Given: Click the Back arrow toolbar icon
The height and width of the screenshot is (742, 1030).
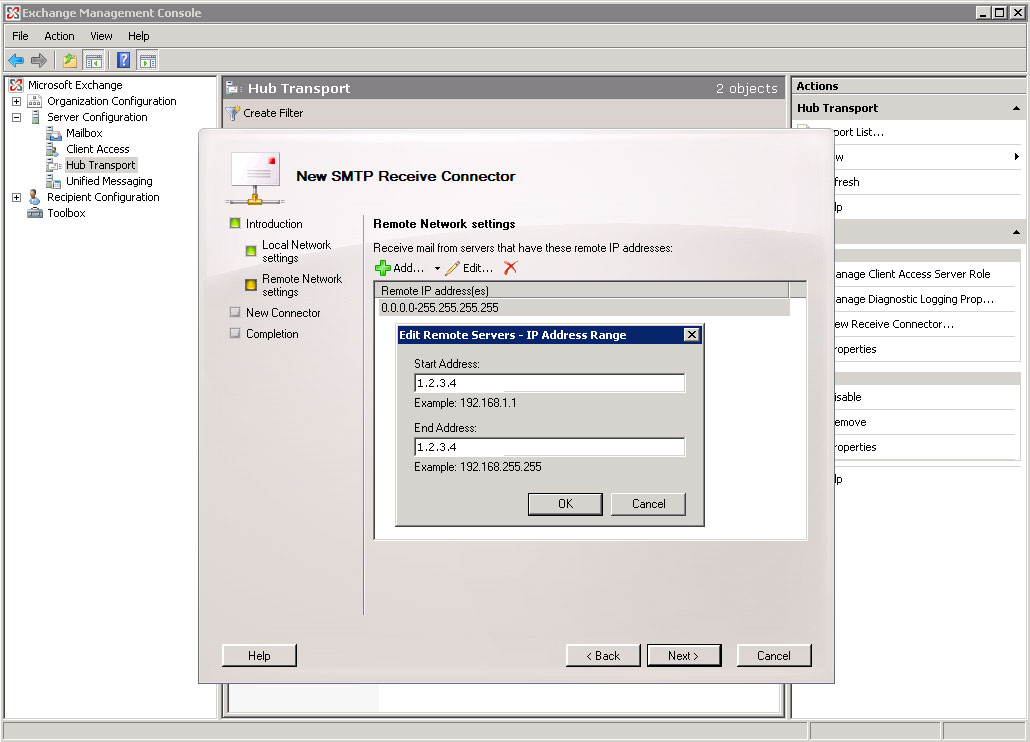Looking at the screenshot, I should tap(16, 61).
